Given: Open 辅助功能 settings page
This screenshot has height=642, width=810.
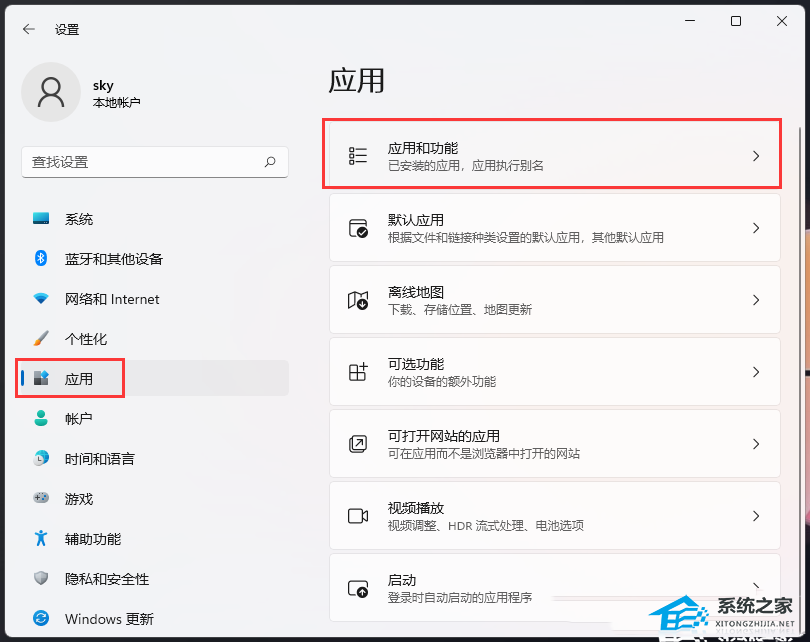Looking at the screenshot, I should (x=154, y=539).
